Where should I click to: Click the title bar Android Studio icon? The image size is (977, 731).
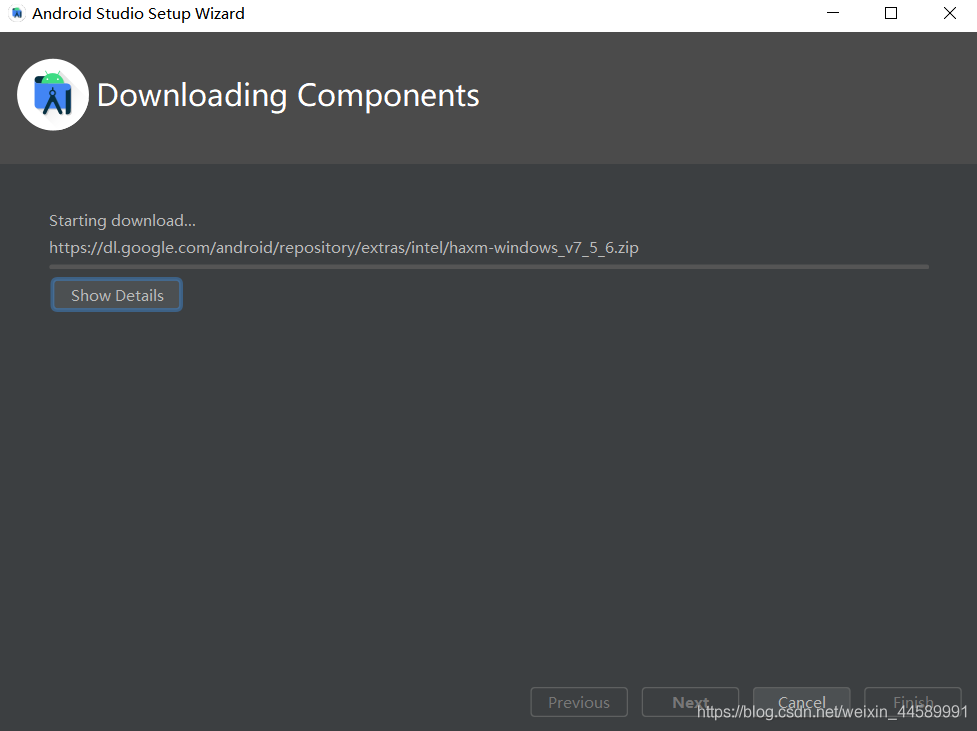click(17, 13)
